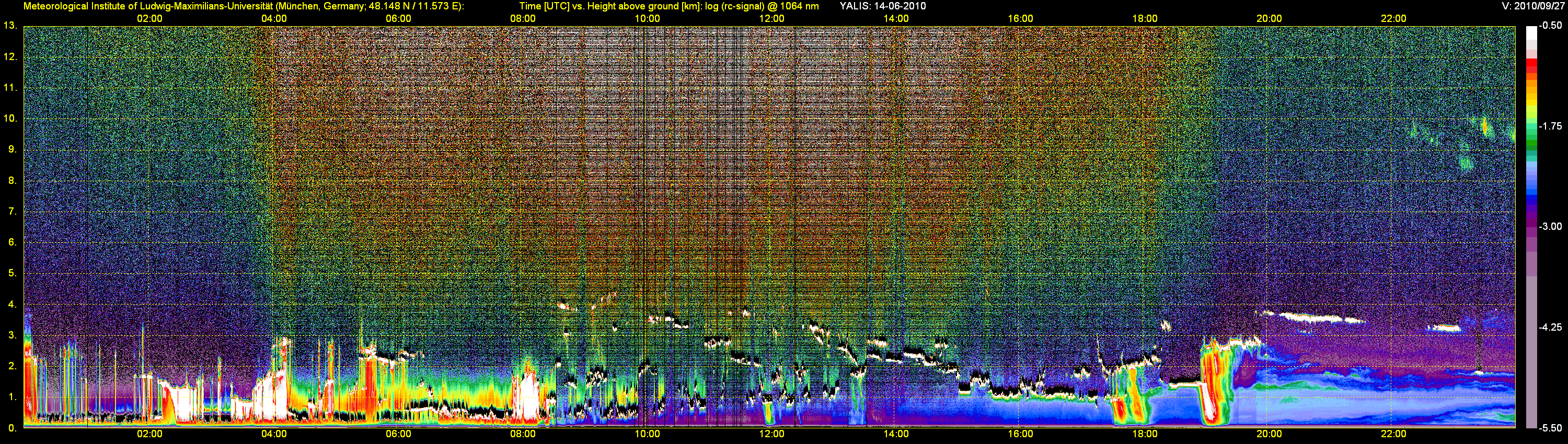Click the 14:00 label on the bottom time axis
Viewport: 1568px width, 444px height.
point(896,434)
